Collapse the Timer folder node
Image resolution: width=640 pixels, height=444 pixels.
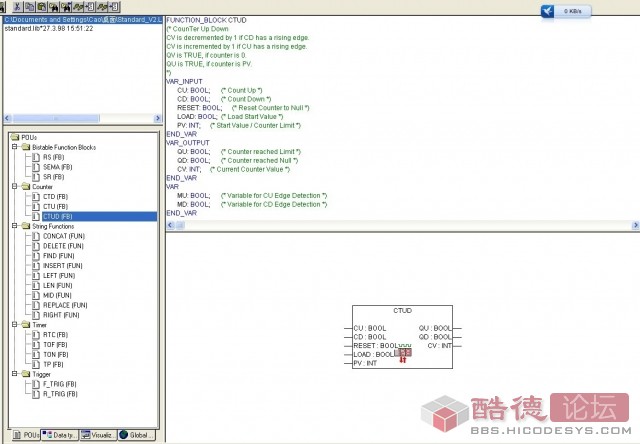point(14,324)
